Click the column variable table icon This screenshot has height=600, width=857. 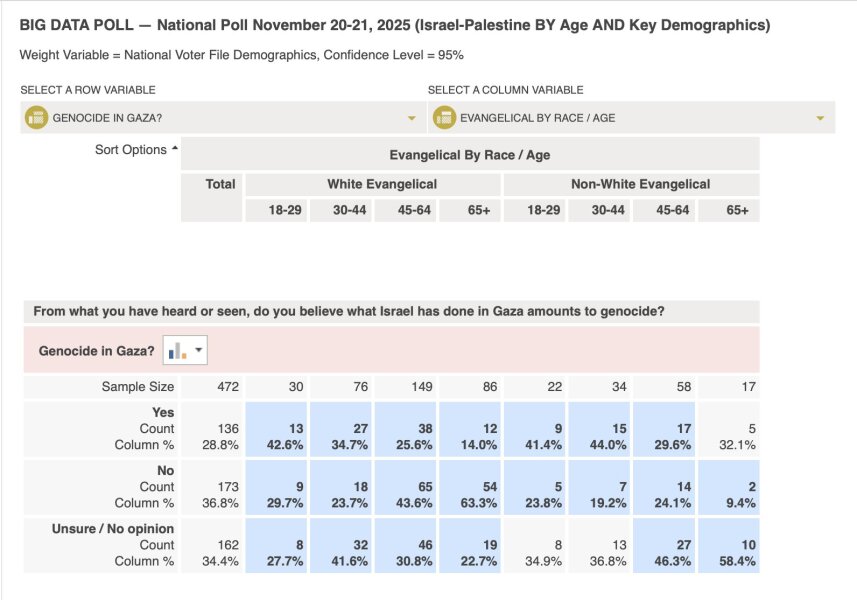[x=444, y=118]
